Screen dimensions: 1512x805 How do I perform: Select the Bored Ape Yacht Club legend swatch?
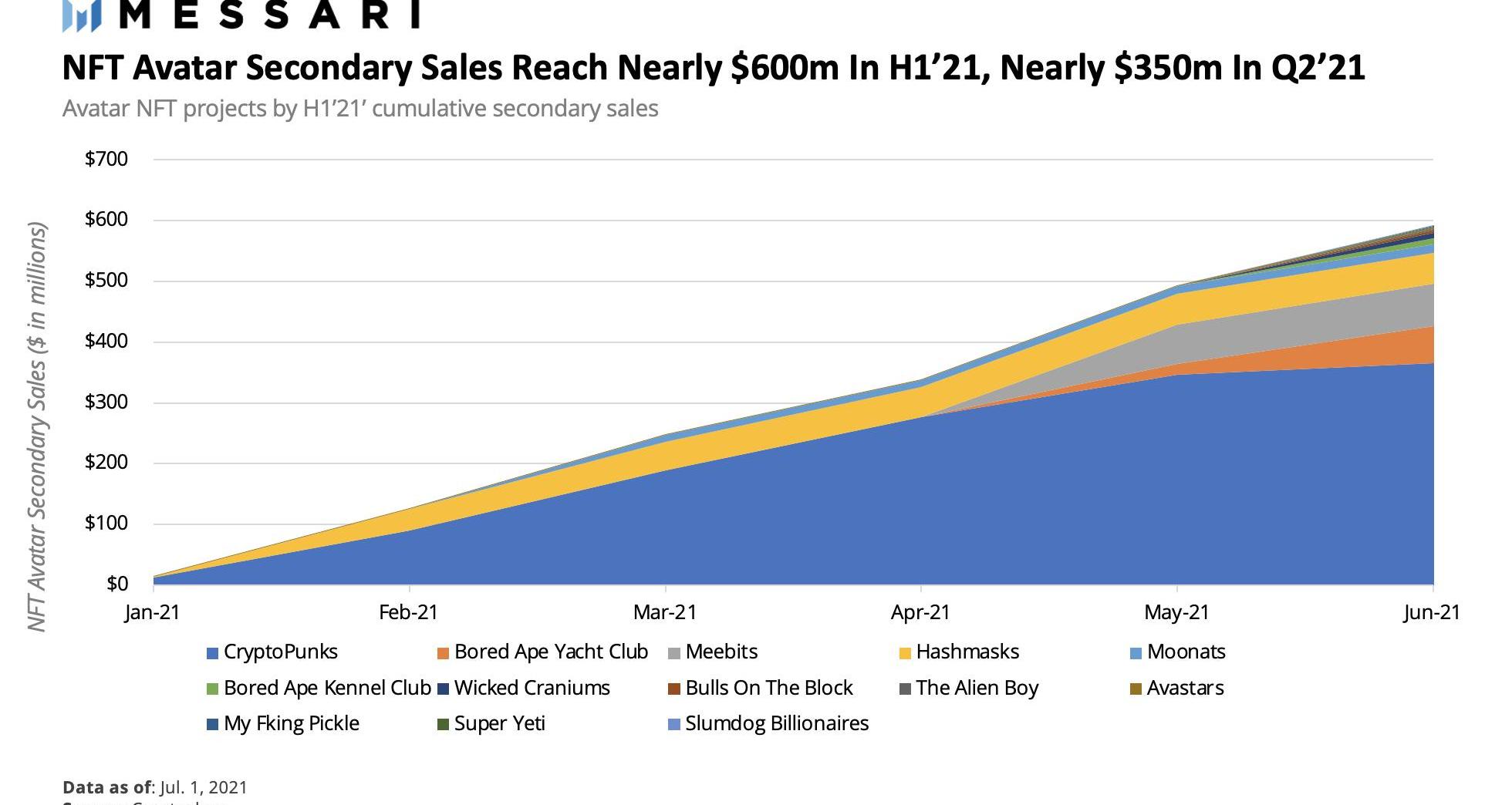point(444,654)
